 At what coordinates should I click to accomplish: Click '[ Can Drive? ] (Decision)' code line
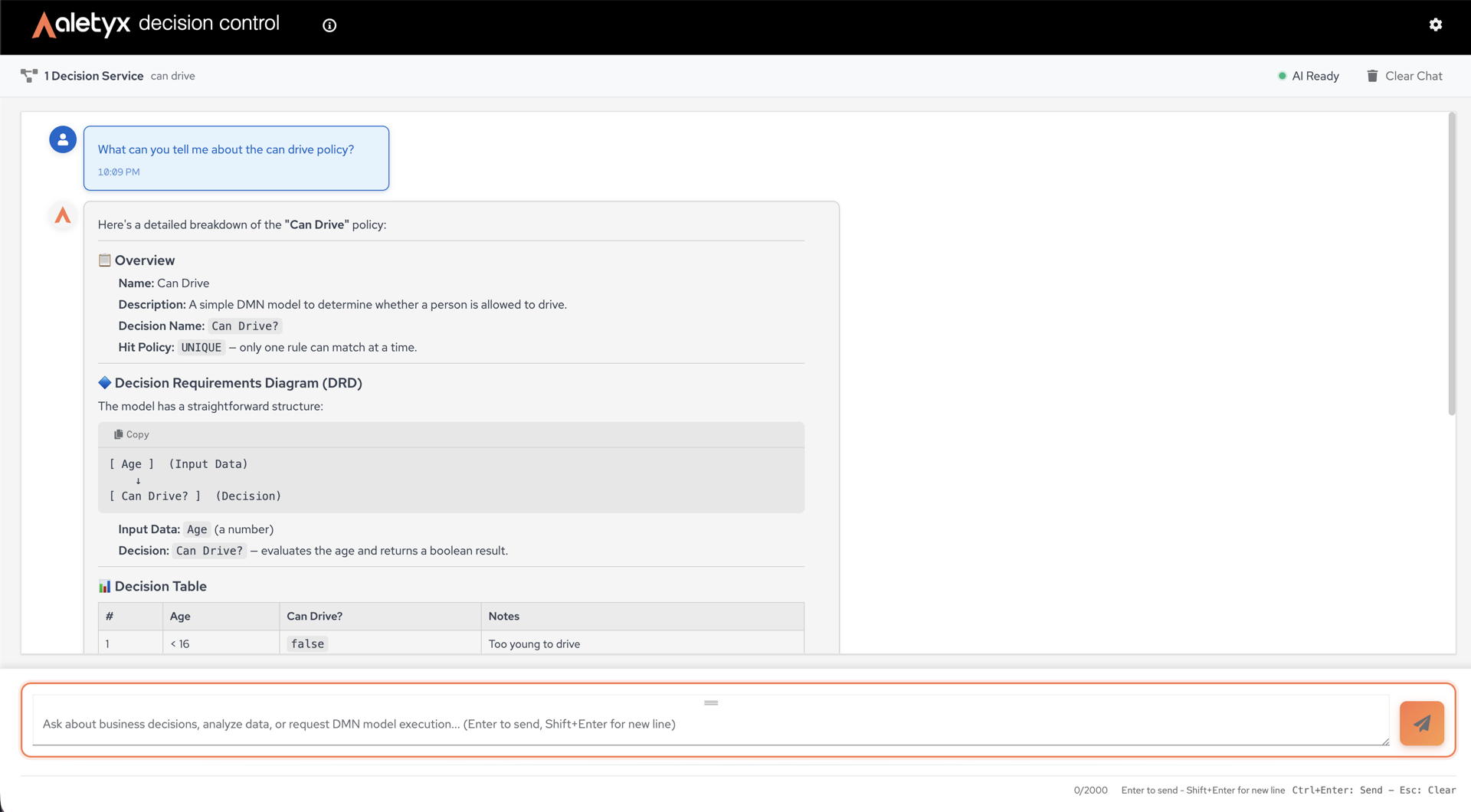195,496
